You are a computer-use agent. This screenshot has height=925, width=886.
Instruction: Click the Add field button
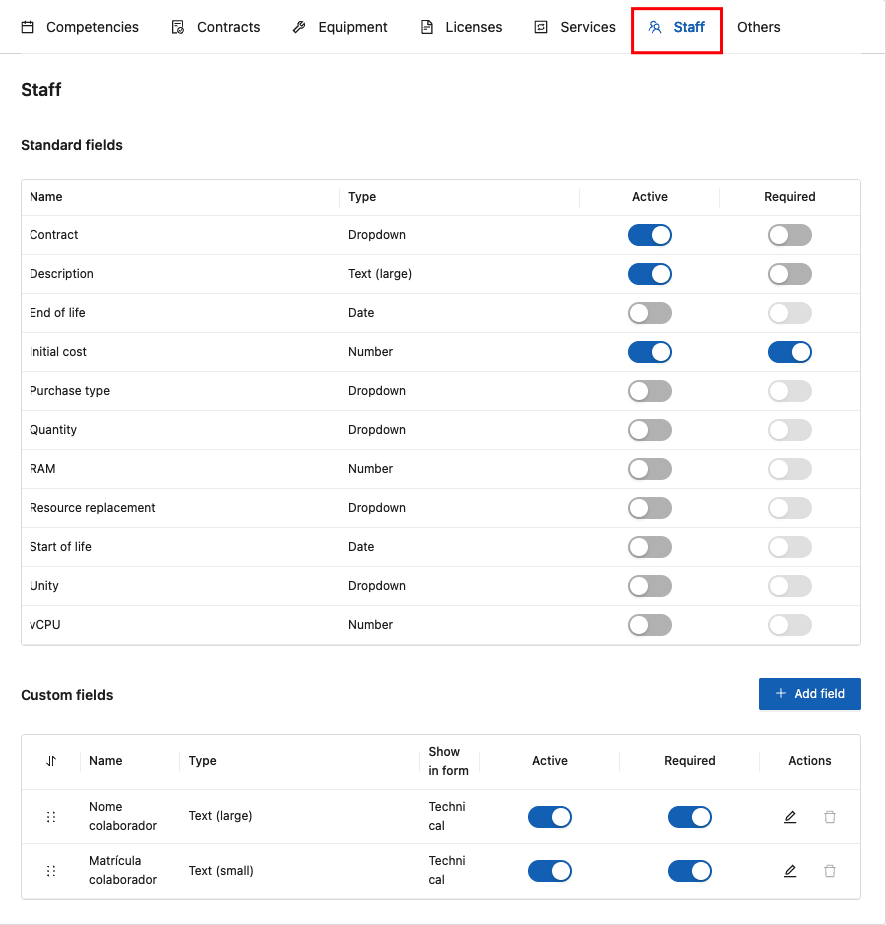[810, 694]
